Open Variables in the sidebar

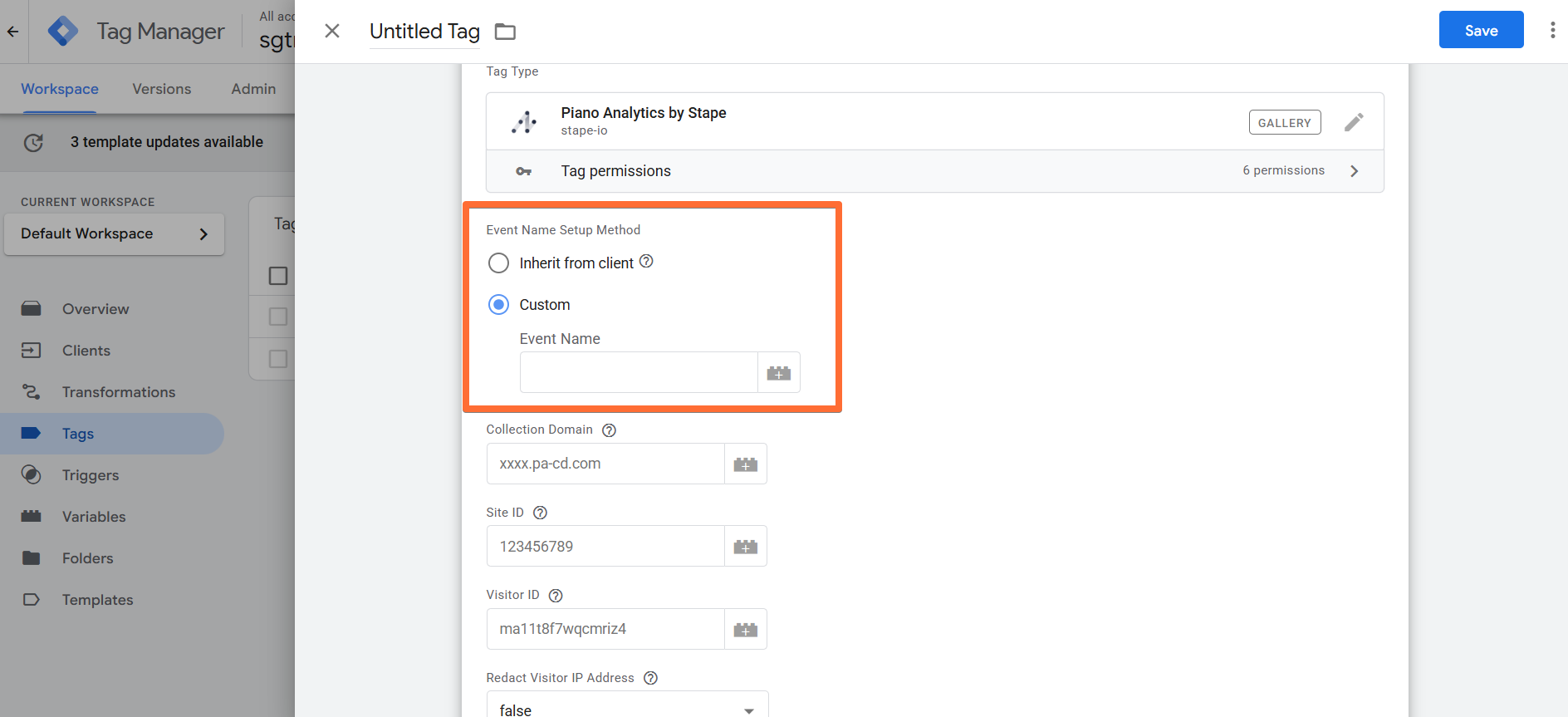112,517
